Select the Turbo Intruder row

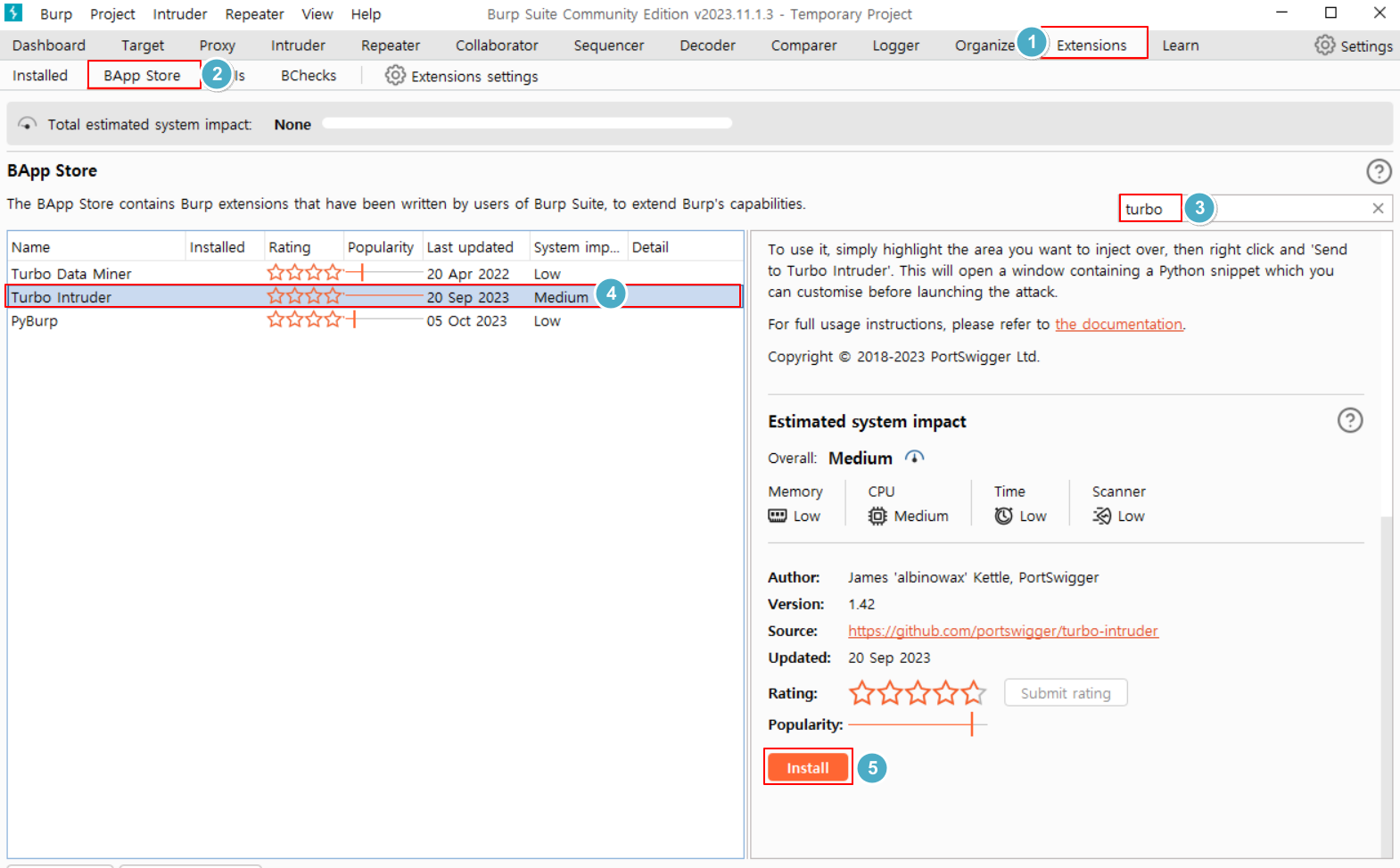click(375, 297)
